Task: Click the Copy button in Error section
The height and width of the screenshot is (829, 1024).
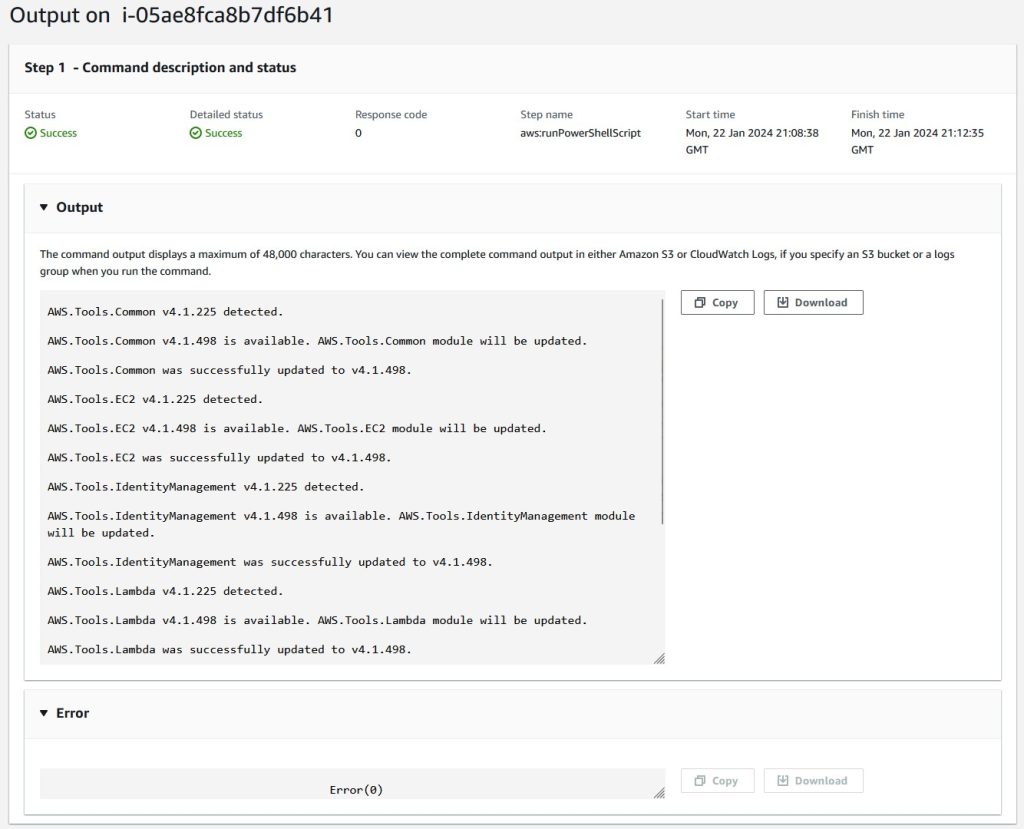Action: (x=717, y=781)
